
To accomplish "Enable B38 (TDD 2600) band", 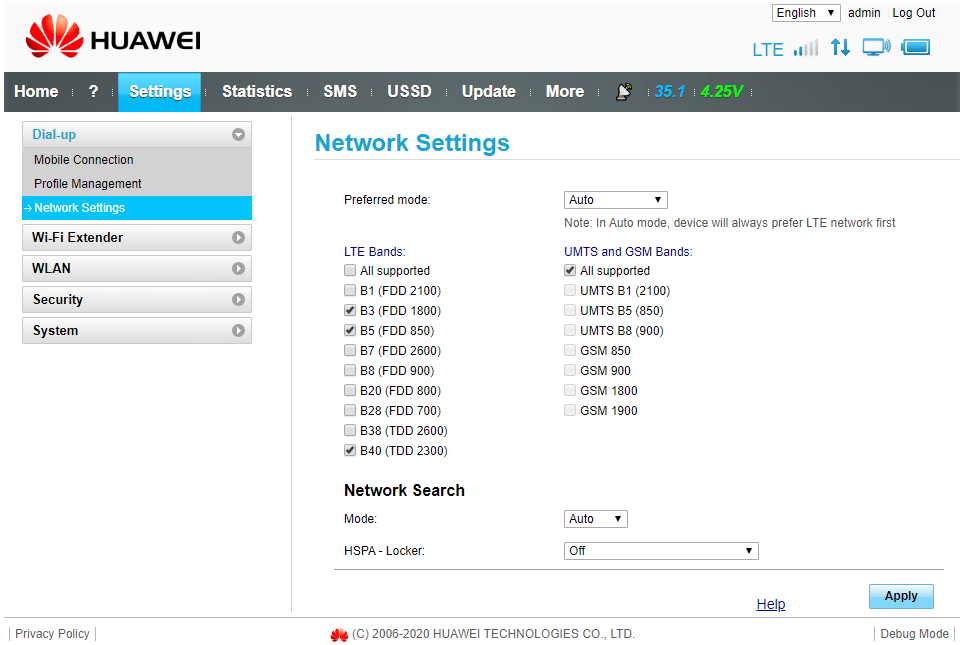I will tap(350, 431).
